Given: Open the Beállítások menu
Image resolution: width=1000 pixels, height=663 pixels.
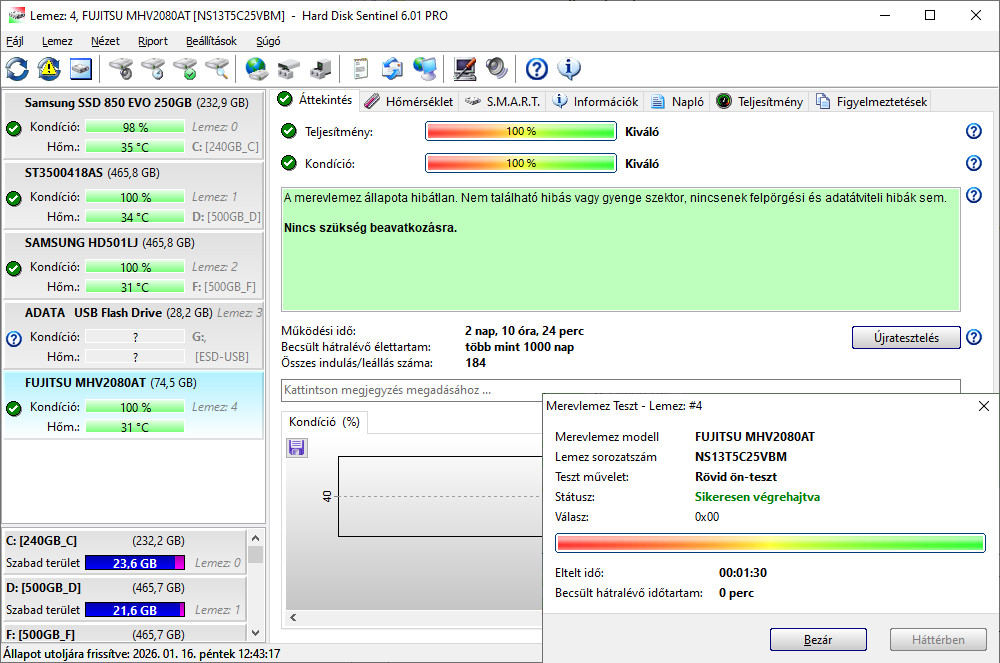Looking at the screenshot, I should 211,41.
